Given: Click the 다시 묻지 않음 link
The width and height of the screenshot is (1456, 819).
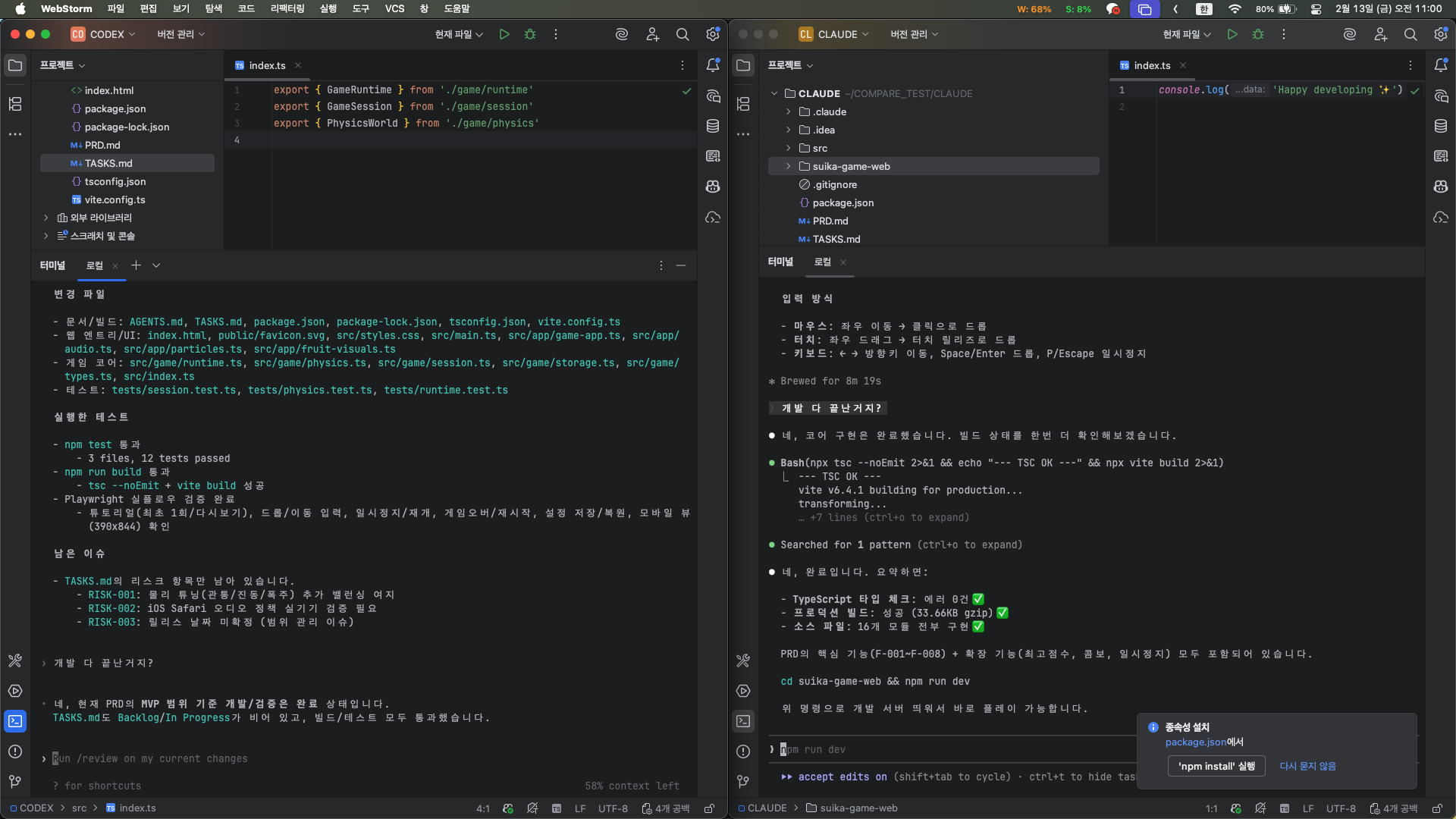Looking at the screenshot, I should pyautogui.click(x=1307, y=766).
